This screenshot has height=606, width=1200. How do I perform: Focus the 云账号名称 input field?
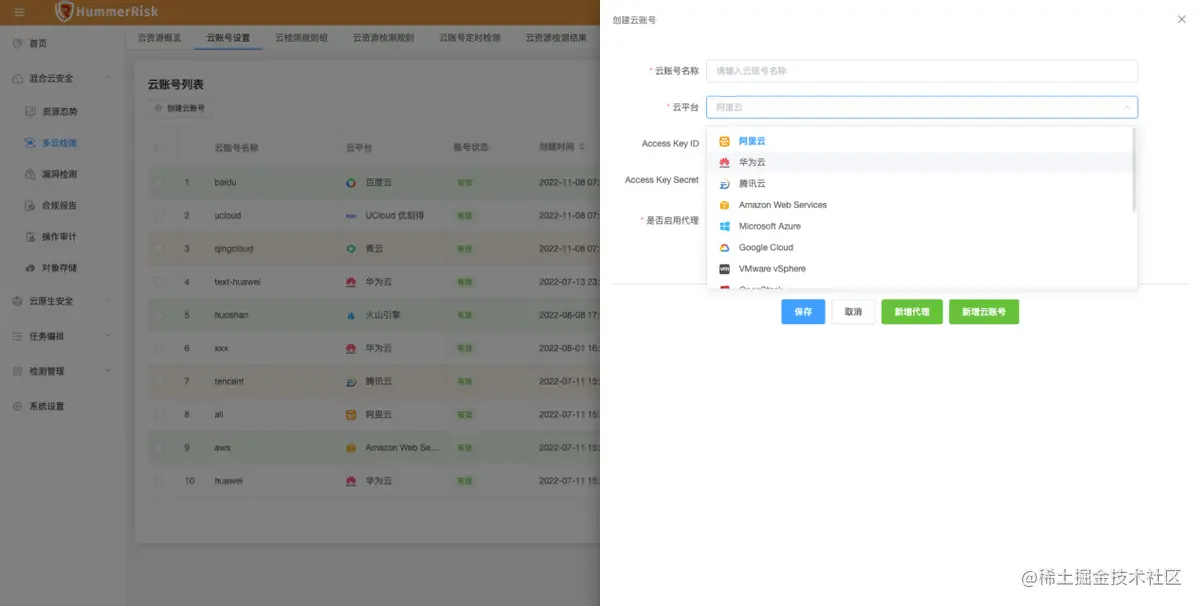click(922, 71)
